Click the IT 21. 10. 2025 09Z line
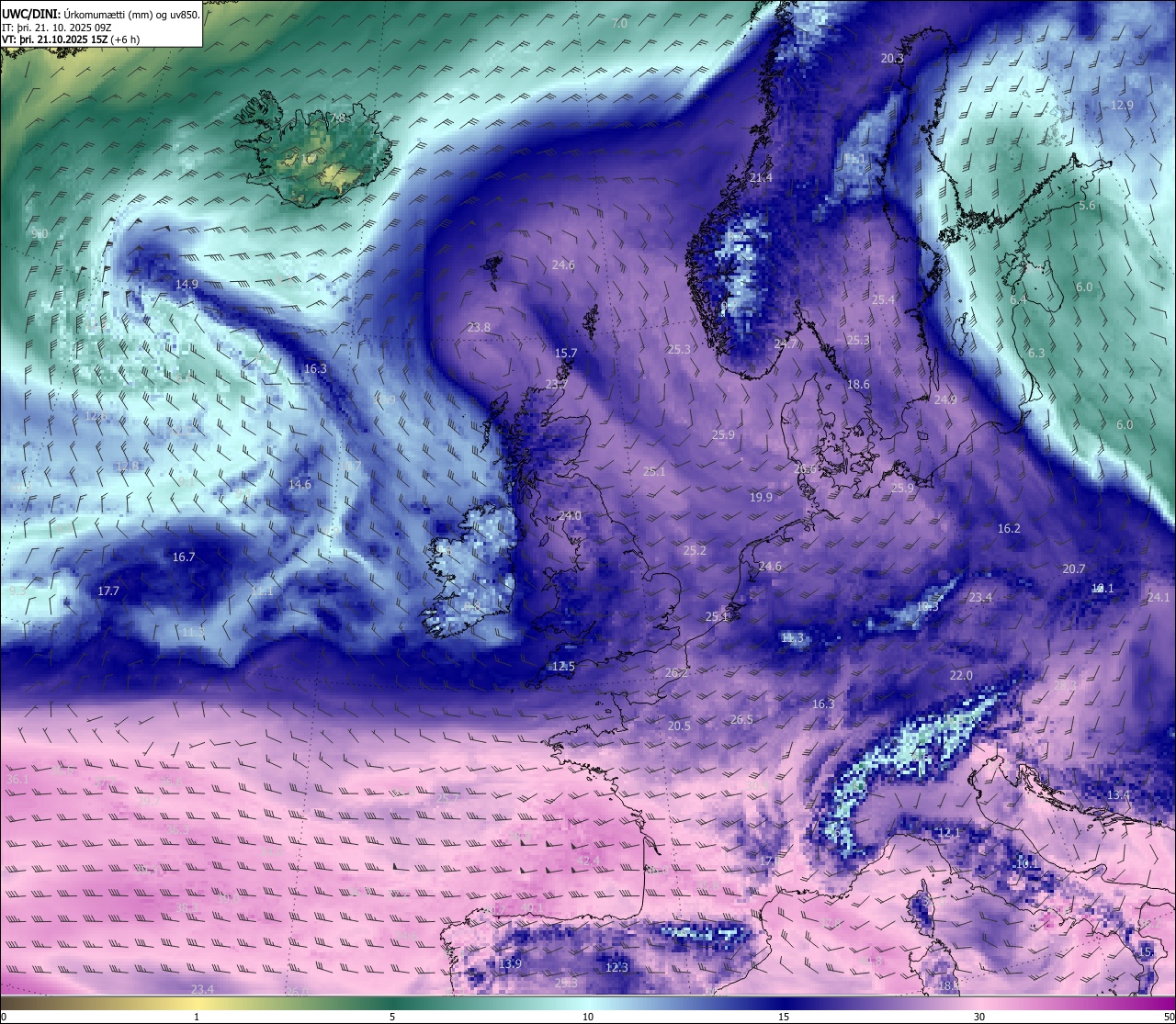 [x=57, y=28]
